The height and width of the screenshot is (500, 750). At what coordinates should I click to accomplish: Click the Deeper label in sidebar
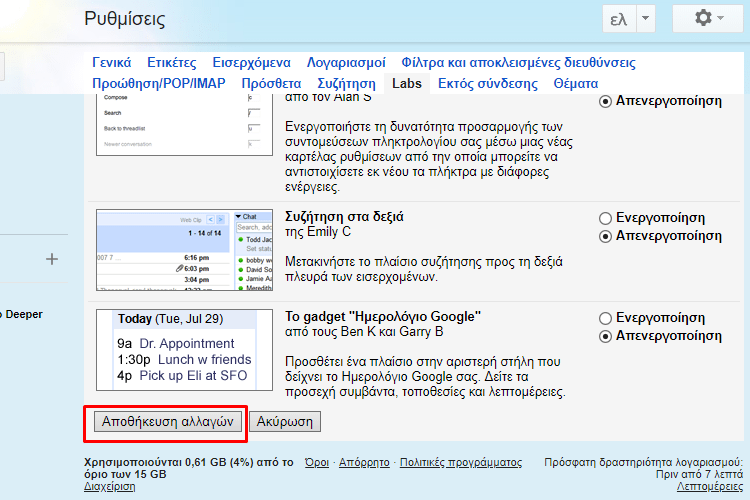24,314
